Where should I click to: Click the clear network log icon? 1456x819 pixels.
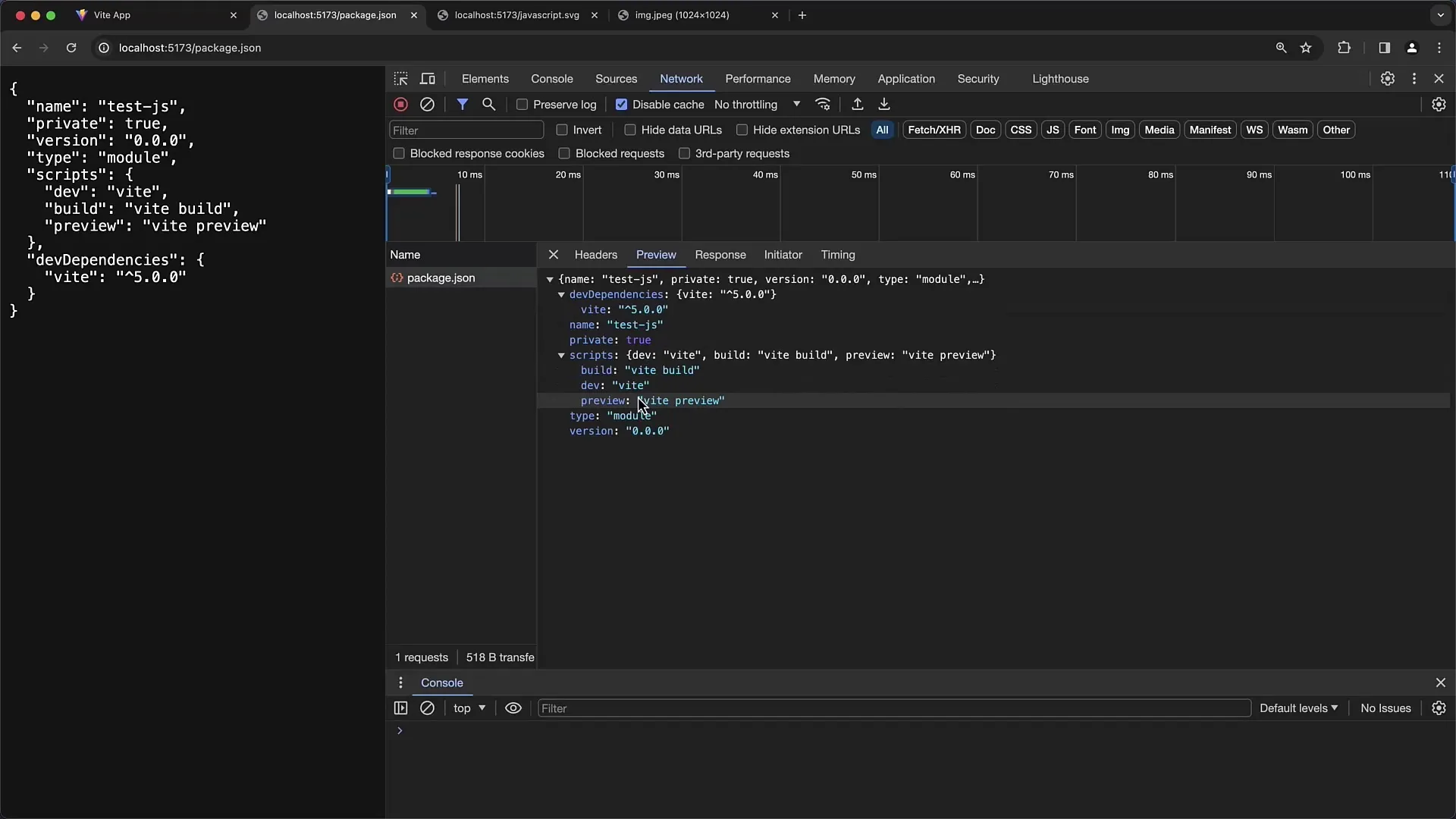tap(427, 104)
